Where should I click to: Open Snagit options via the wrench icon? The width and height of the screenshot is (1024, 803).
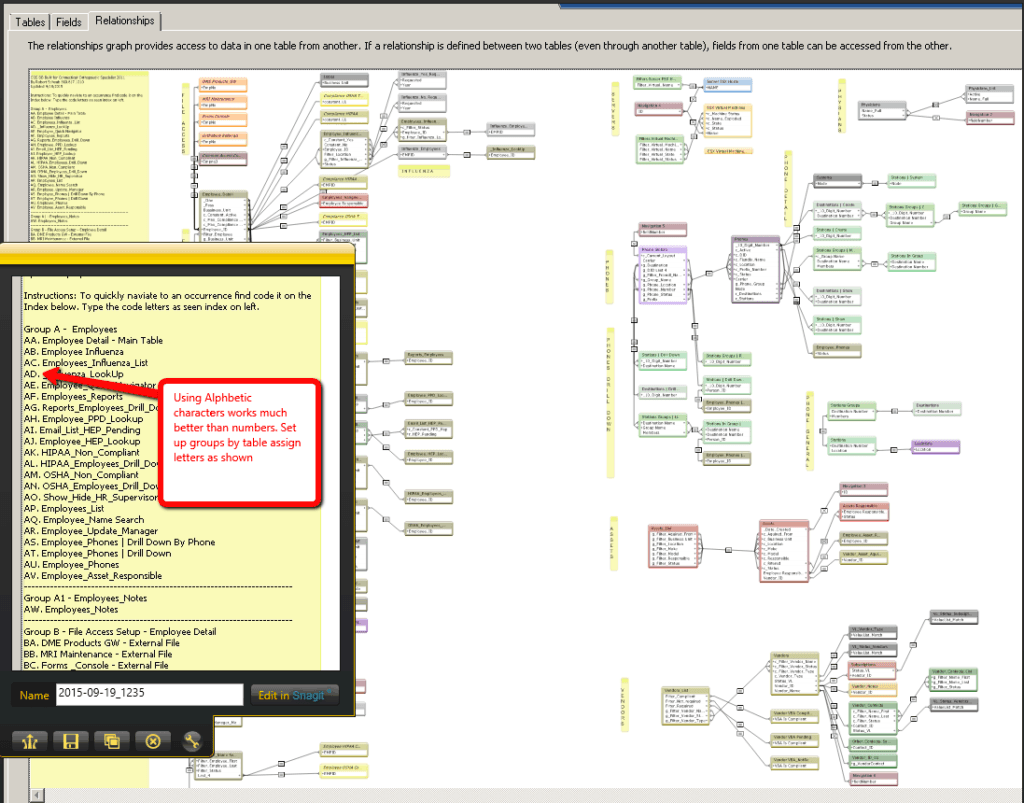(192, 741)
